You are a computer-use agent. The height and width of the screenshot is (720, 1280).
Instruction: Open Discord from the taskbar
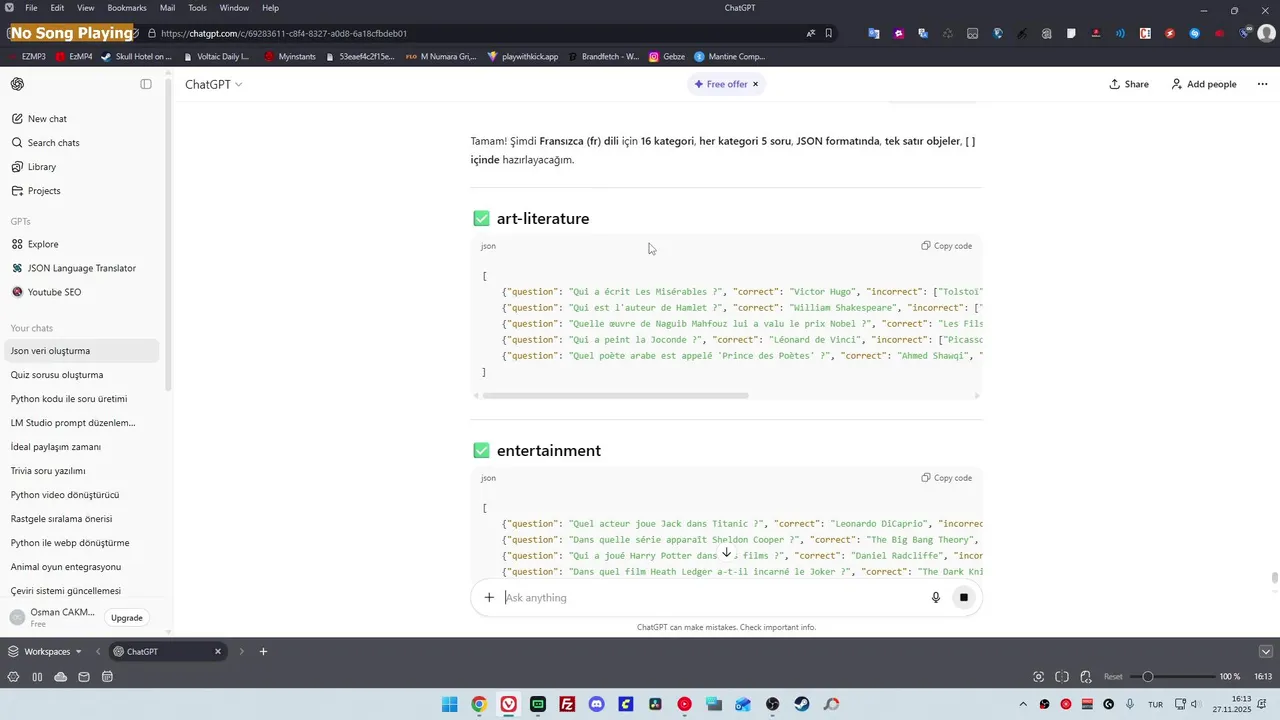[597, 705]
